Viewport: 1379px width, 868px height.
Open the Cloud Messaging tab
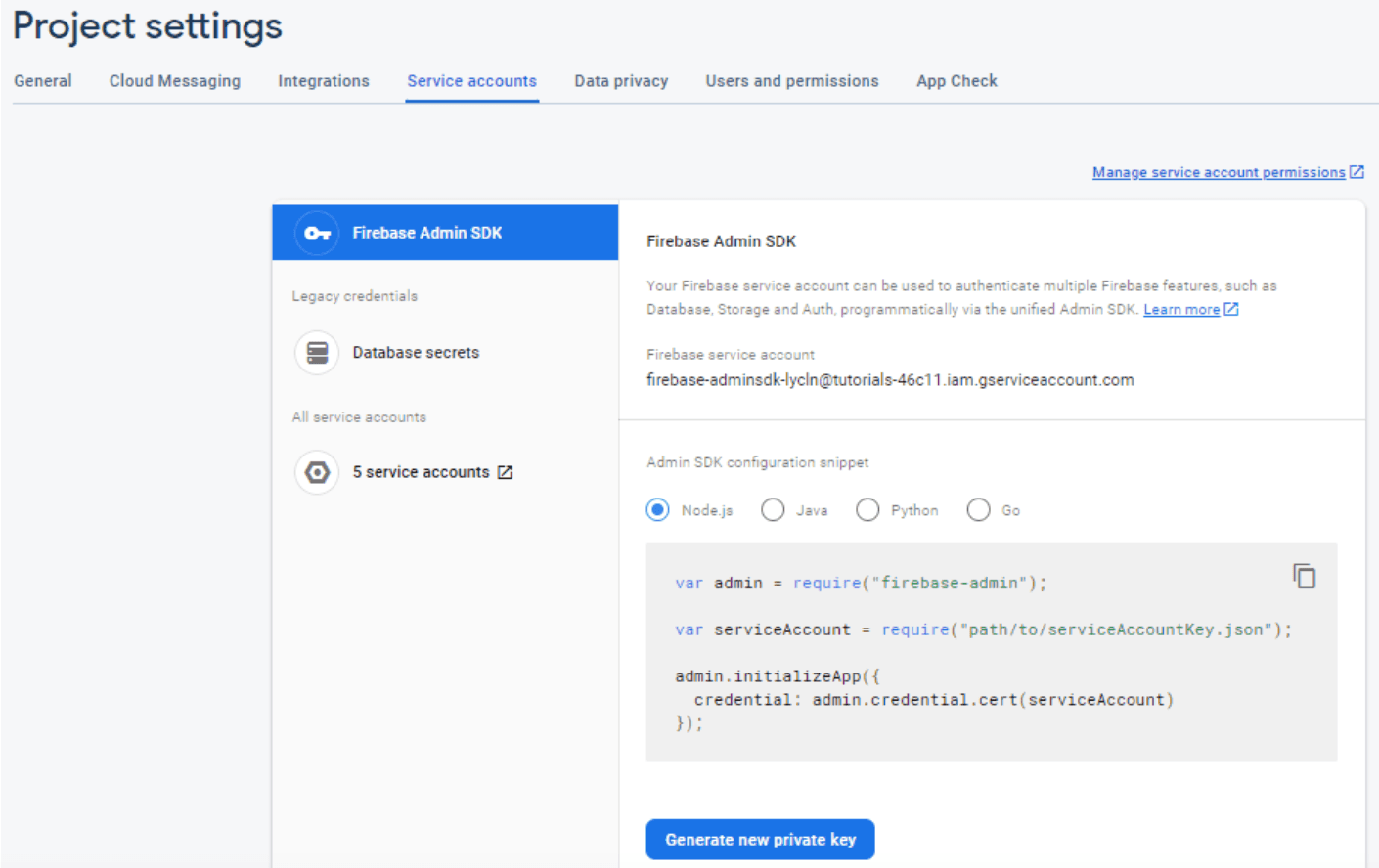174,80
